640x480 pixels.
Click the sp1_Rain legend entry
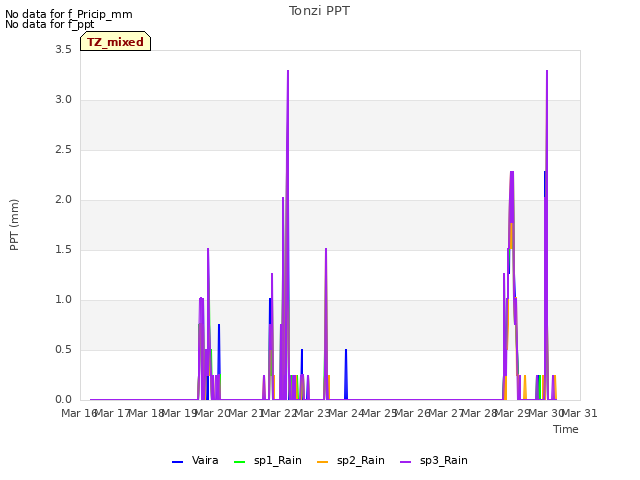tap(268, 461)
